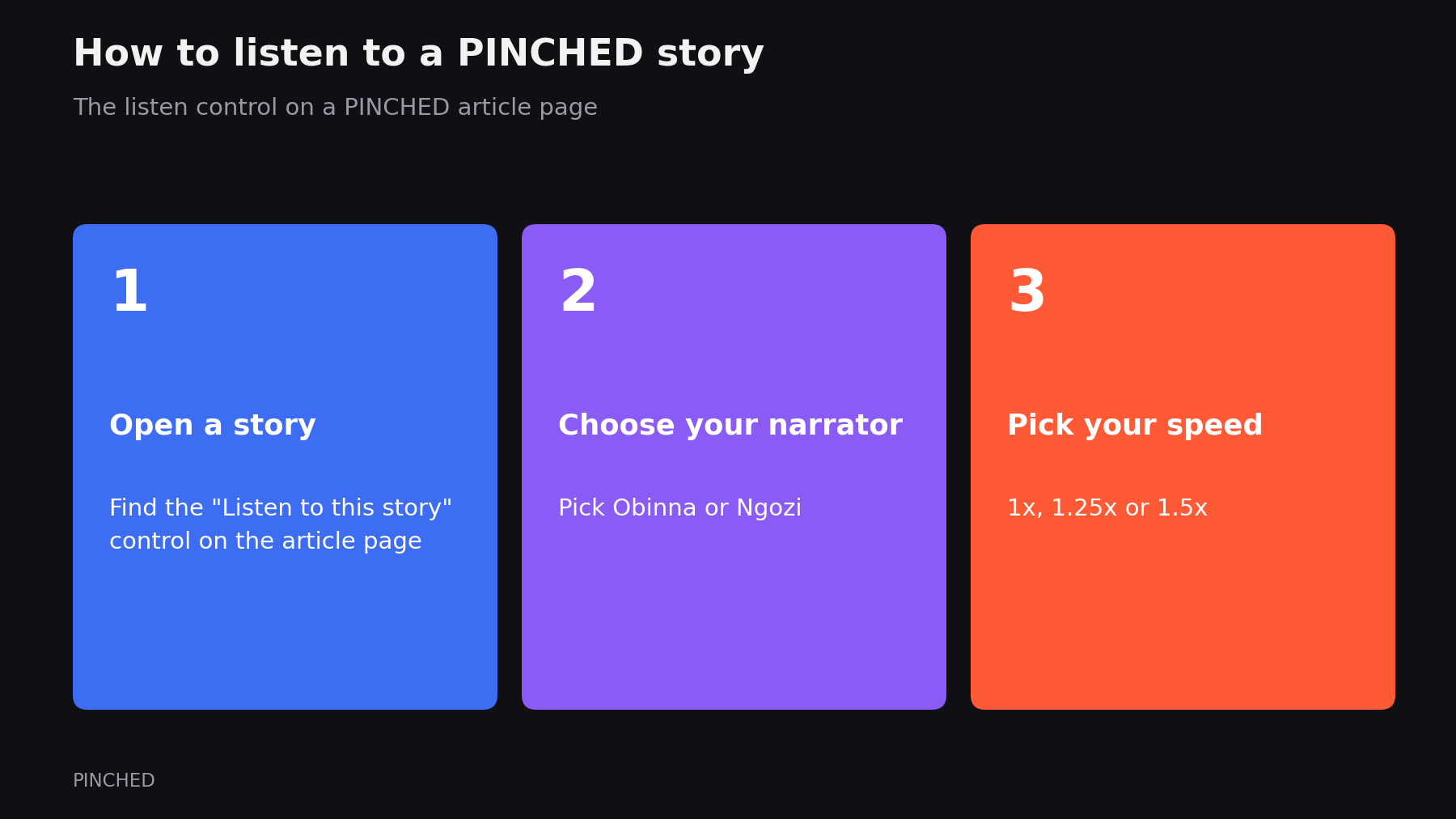The height and width of the screenshot is (819, 1456).
Task: Click the word PINCHED in main title
Action: [x=550, y=54]
